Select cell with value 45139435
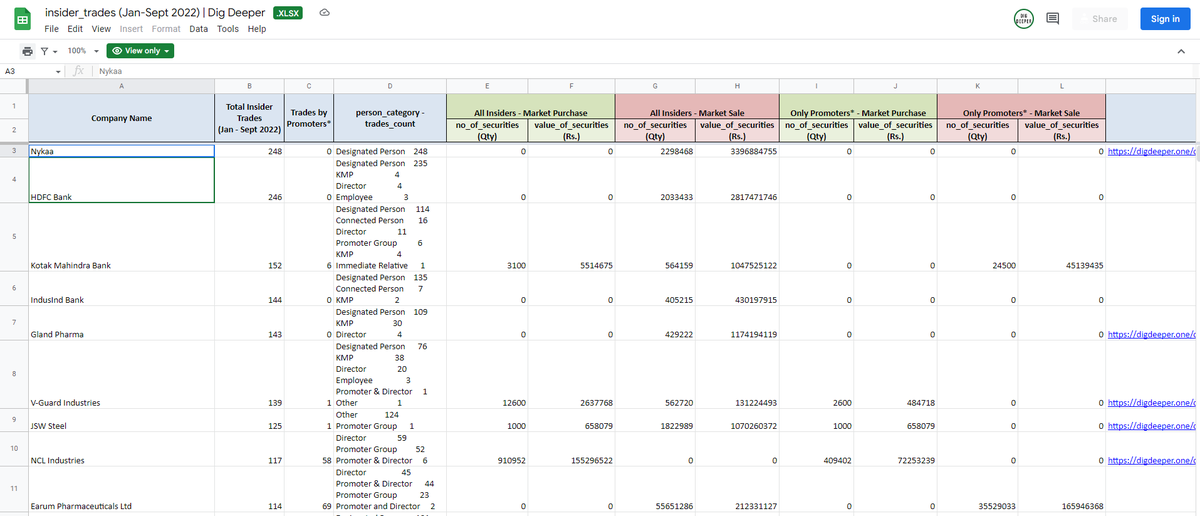The image size is (1200, 516). pos(1064,237)
